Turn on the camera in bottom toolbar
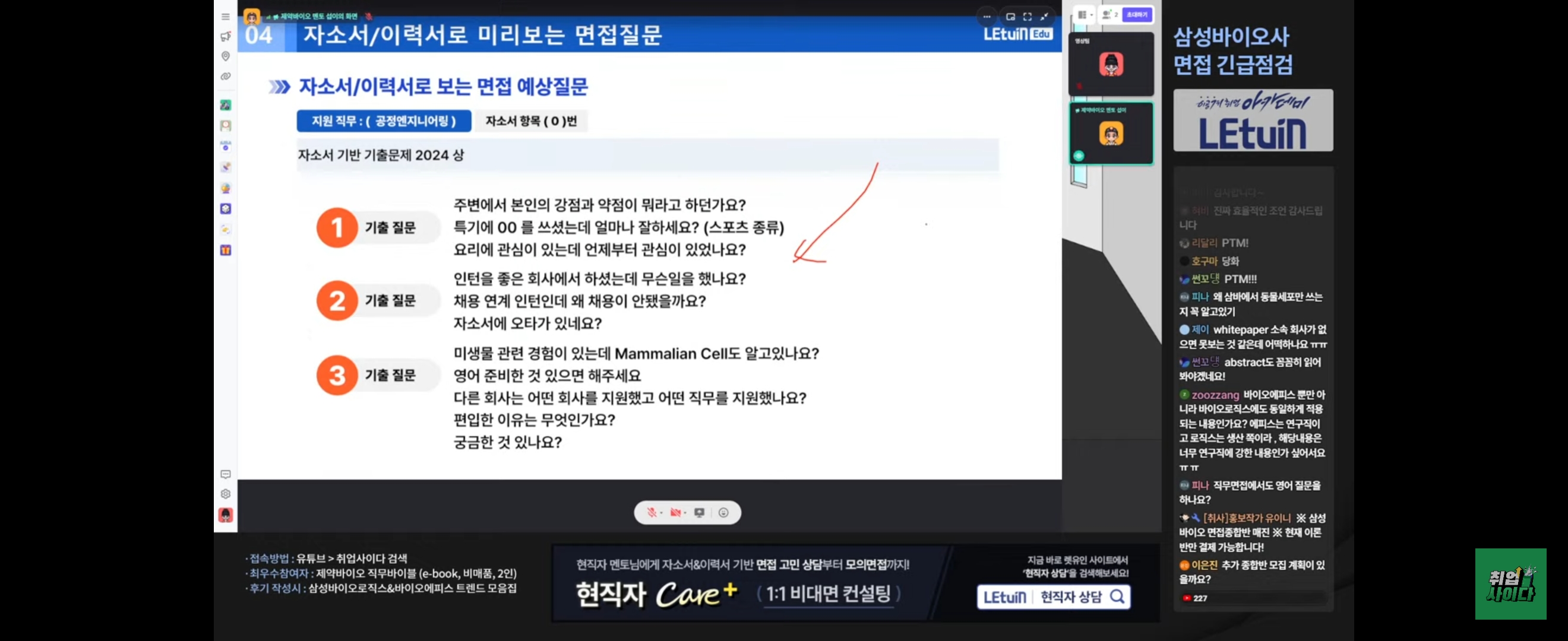The width and height of the screenshot is (1568, 641). click(x=675, y=513)
